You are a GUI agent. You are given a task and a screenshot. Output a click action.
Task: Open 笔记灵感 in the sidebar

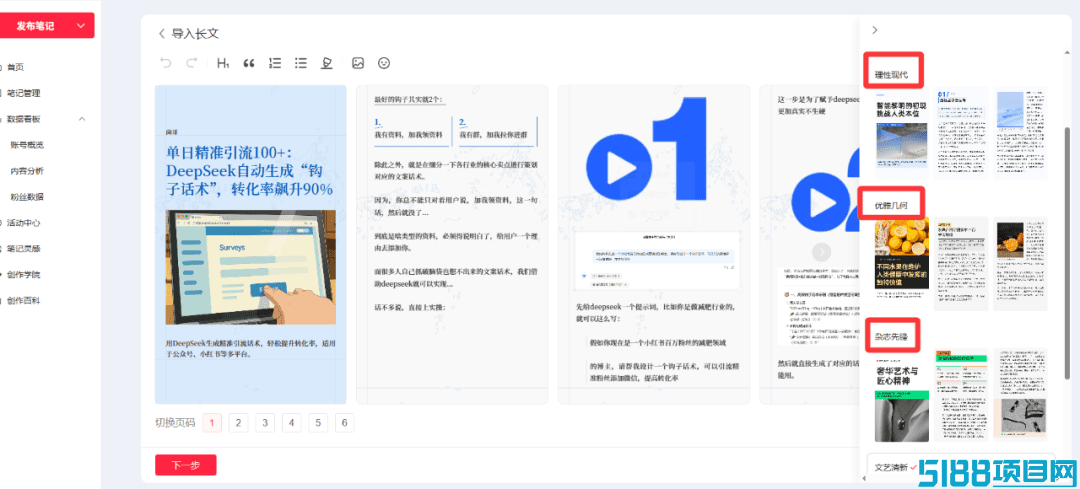[x=23, y=249]
